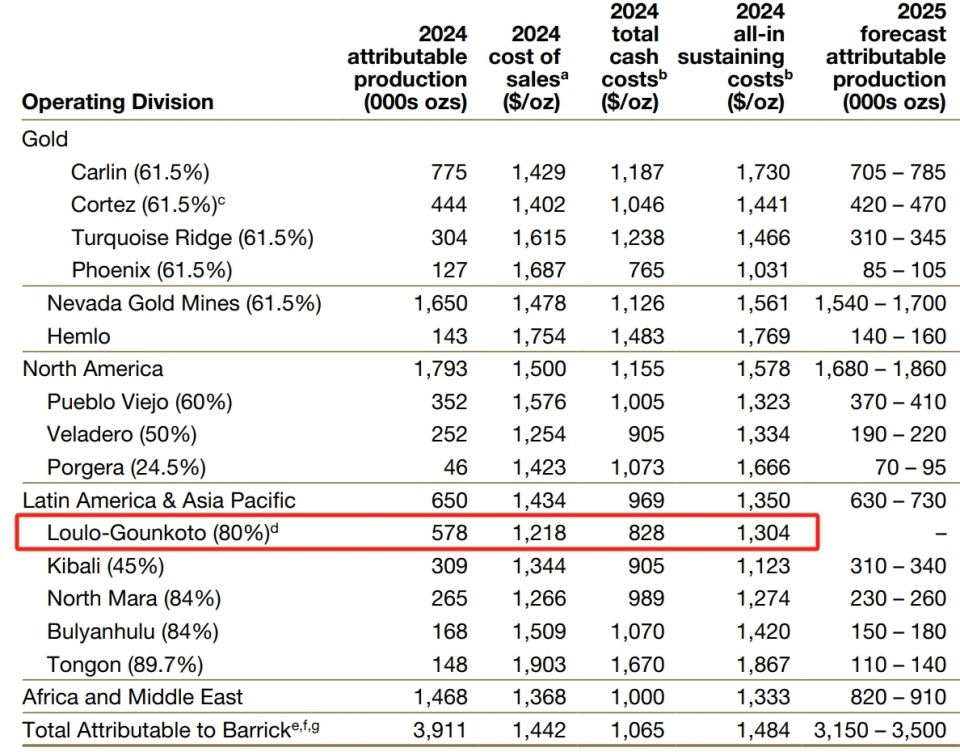The width and height of the screenshot is (960, 752).
Task: Click the "Africa and Middle East" label
Action: (x=133, y=697)
